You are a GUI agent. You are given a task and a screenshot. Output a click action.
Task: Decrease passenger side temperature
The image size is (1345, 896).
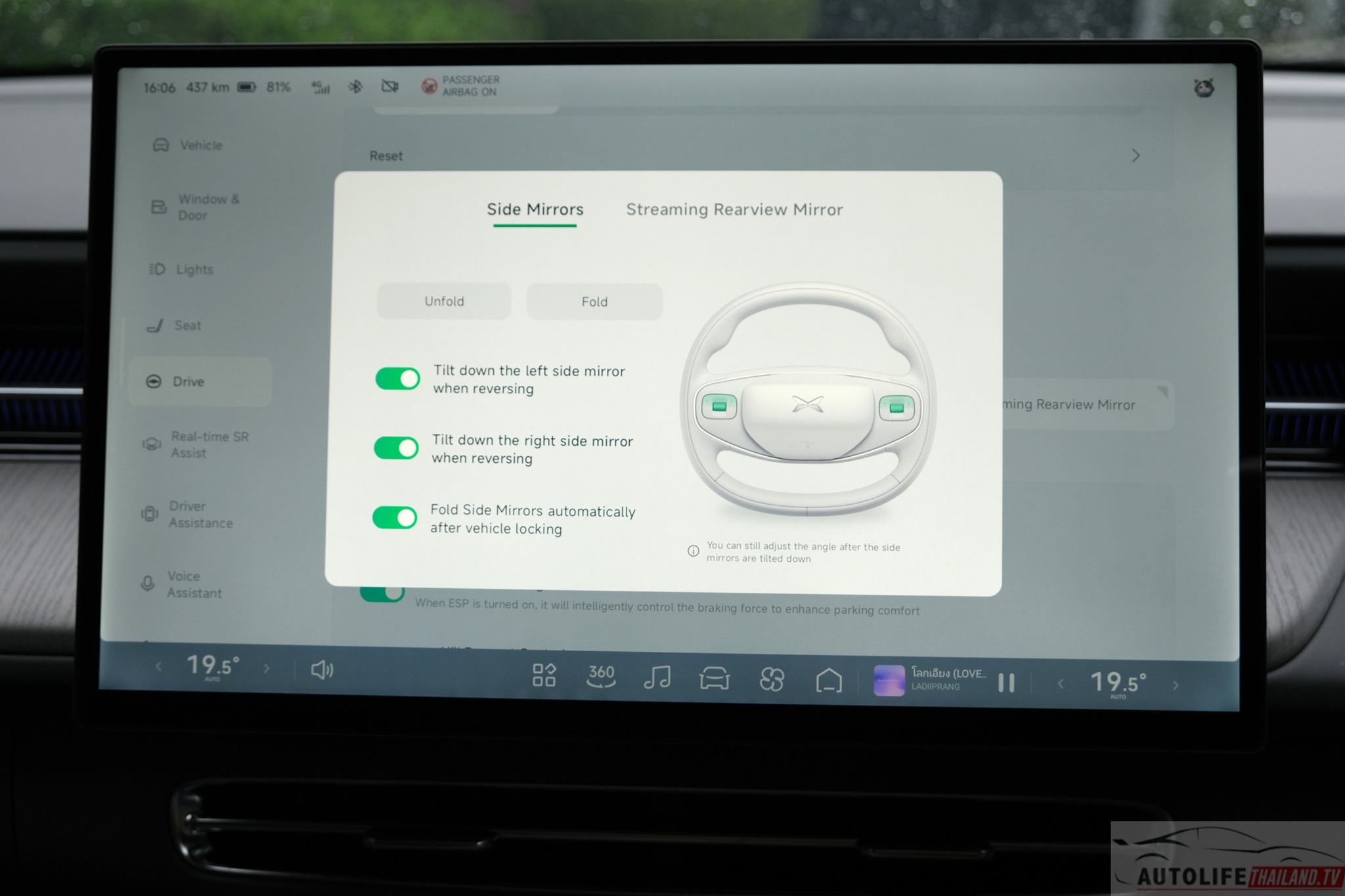(1061, 683)
